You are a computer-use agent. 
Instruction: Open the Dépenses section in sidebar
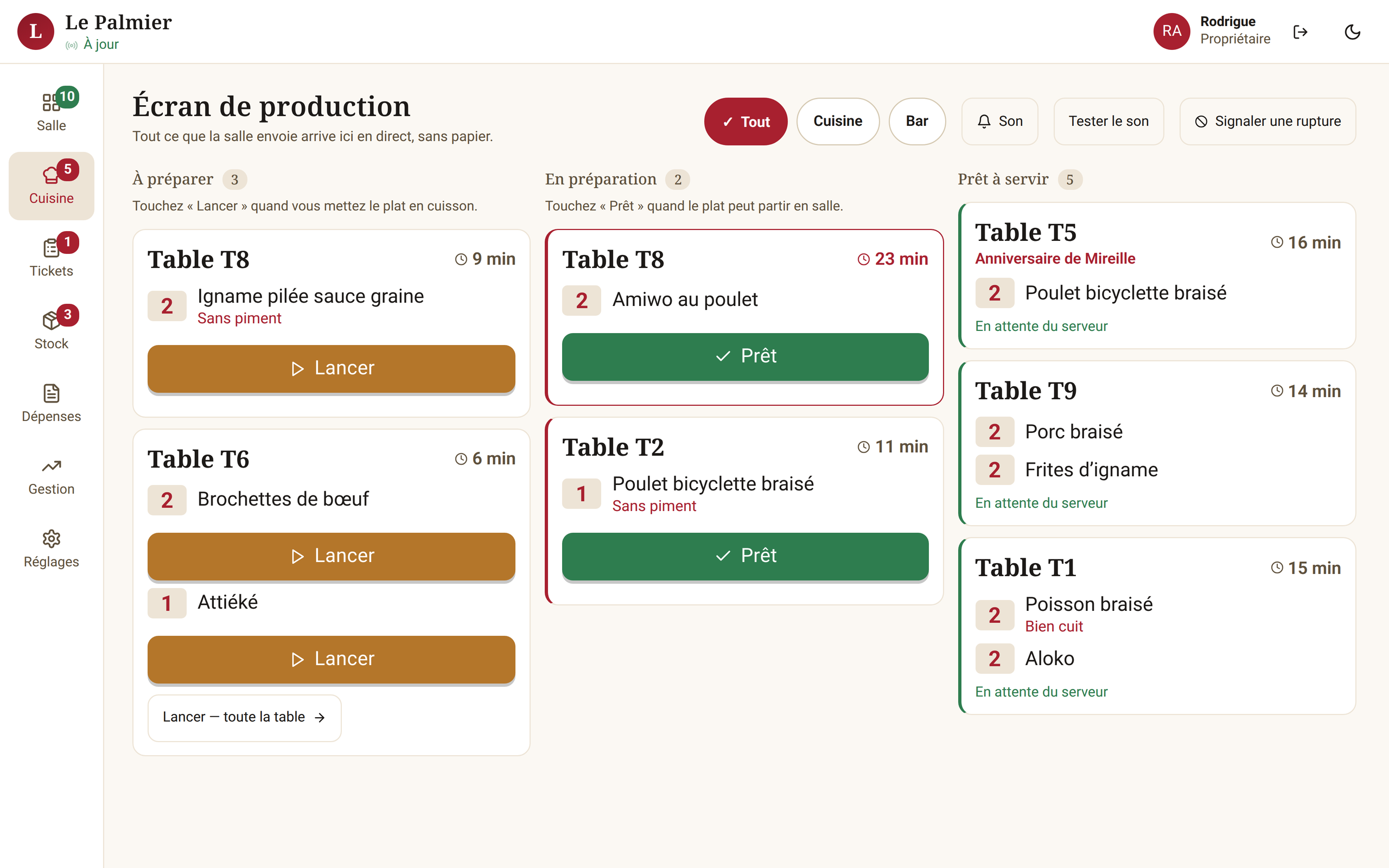click(51, 404)
